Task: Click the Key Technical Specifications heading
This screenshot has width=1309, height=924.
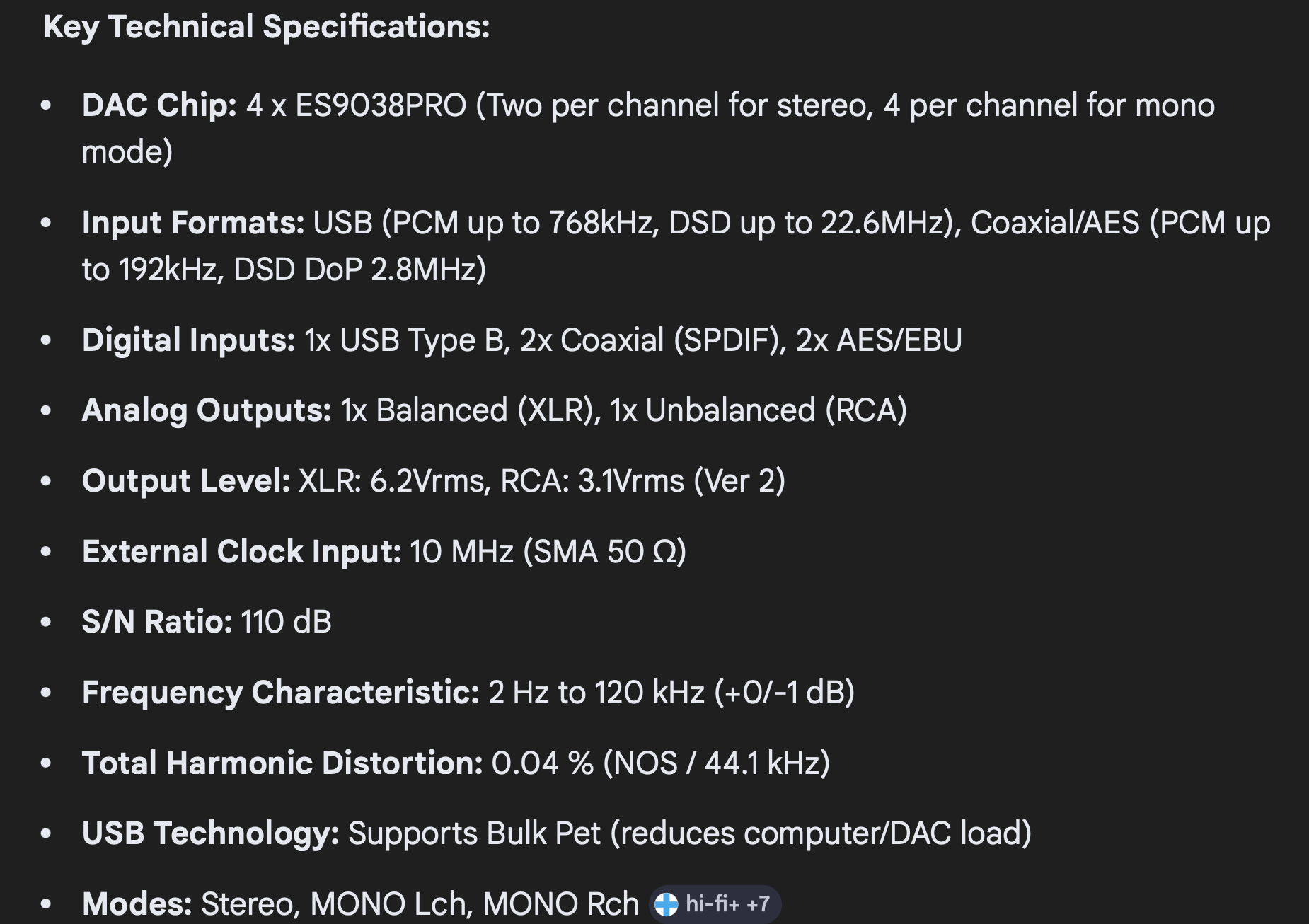Action: click(266, 27)
